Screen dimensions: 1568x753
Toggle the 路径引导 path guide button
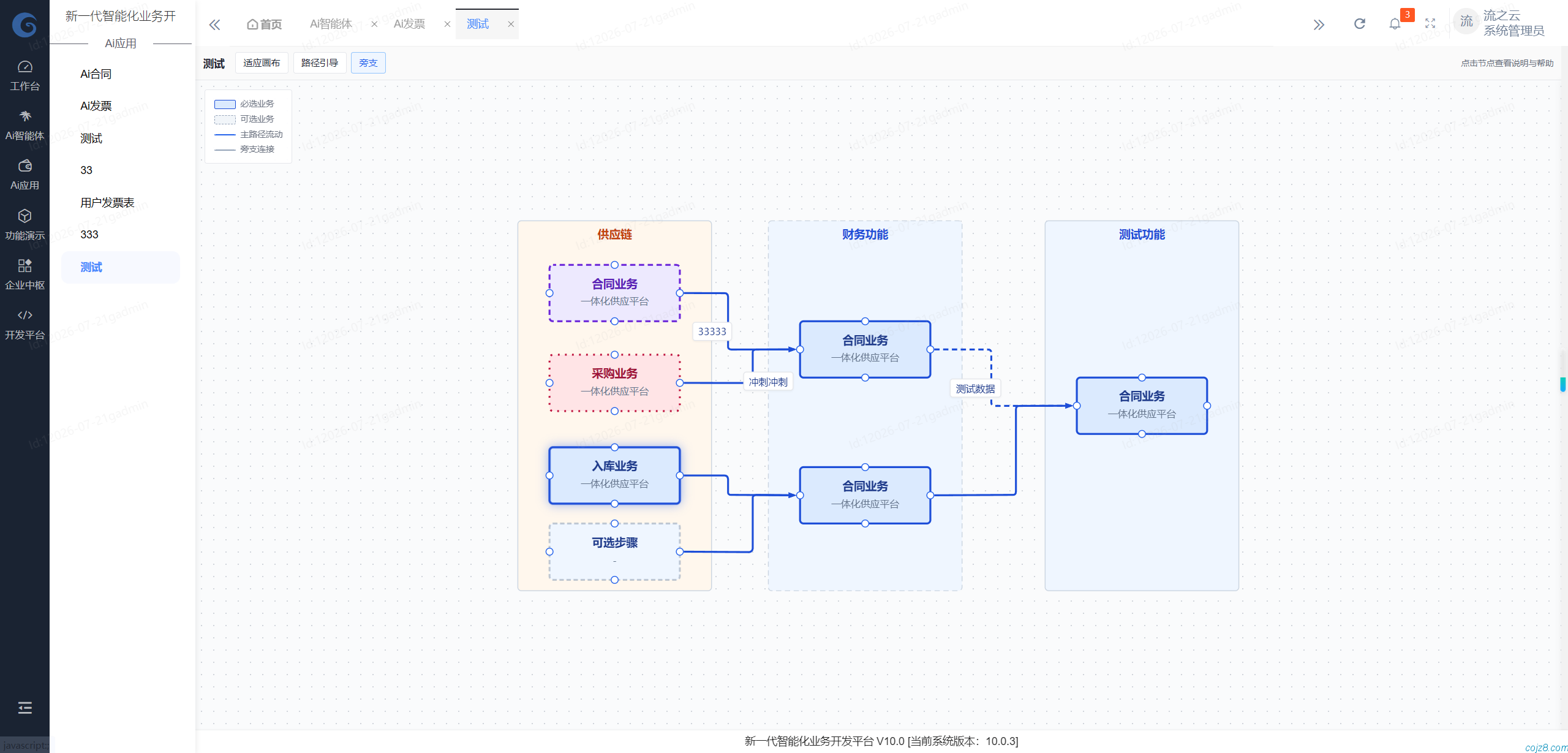(x=320, y=63)
